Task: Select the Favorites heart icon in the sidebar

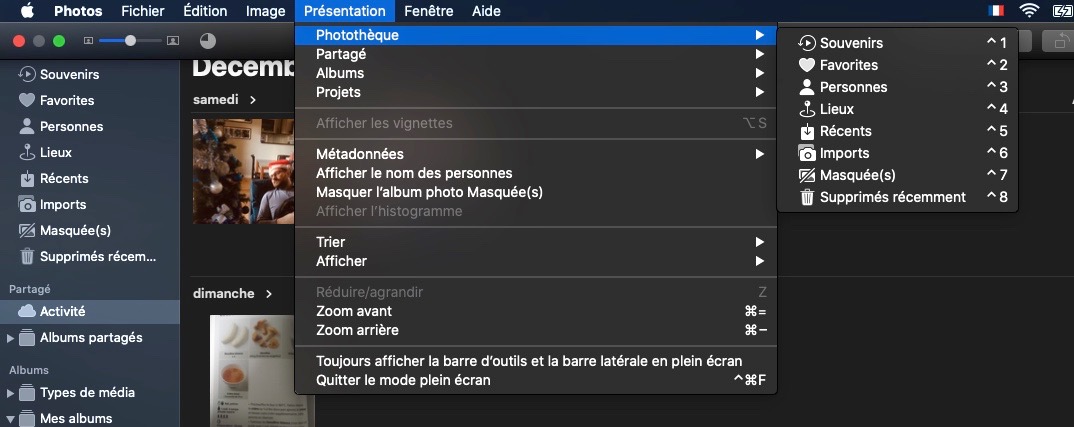Action: coord(27,100)
